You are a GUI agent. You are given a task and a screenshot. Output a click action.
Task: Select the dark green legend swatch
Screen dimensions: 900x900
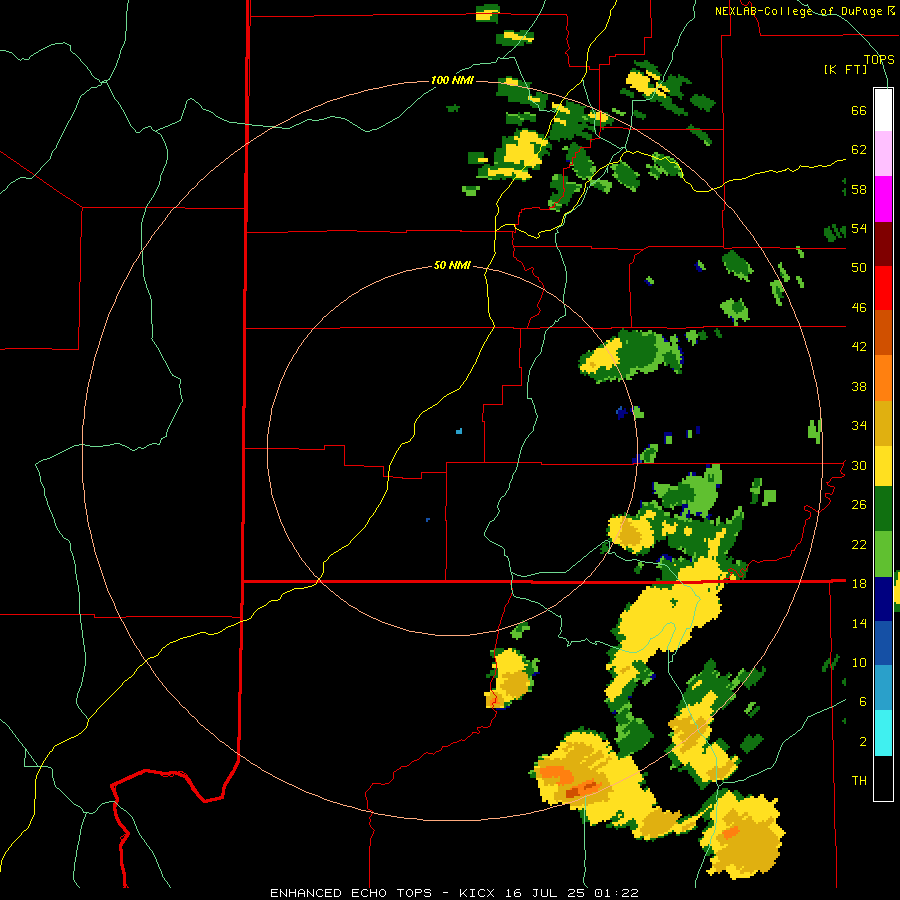click(x=883, y=509)
